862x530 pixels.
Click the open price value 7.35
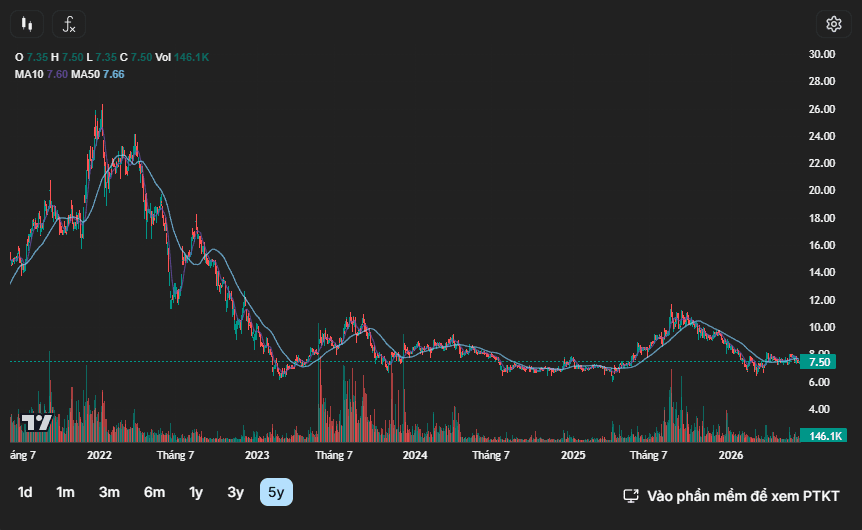click(x=37, y=57)
